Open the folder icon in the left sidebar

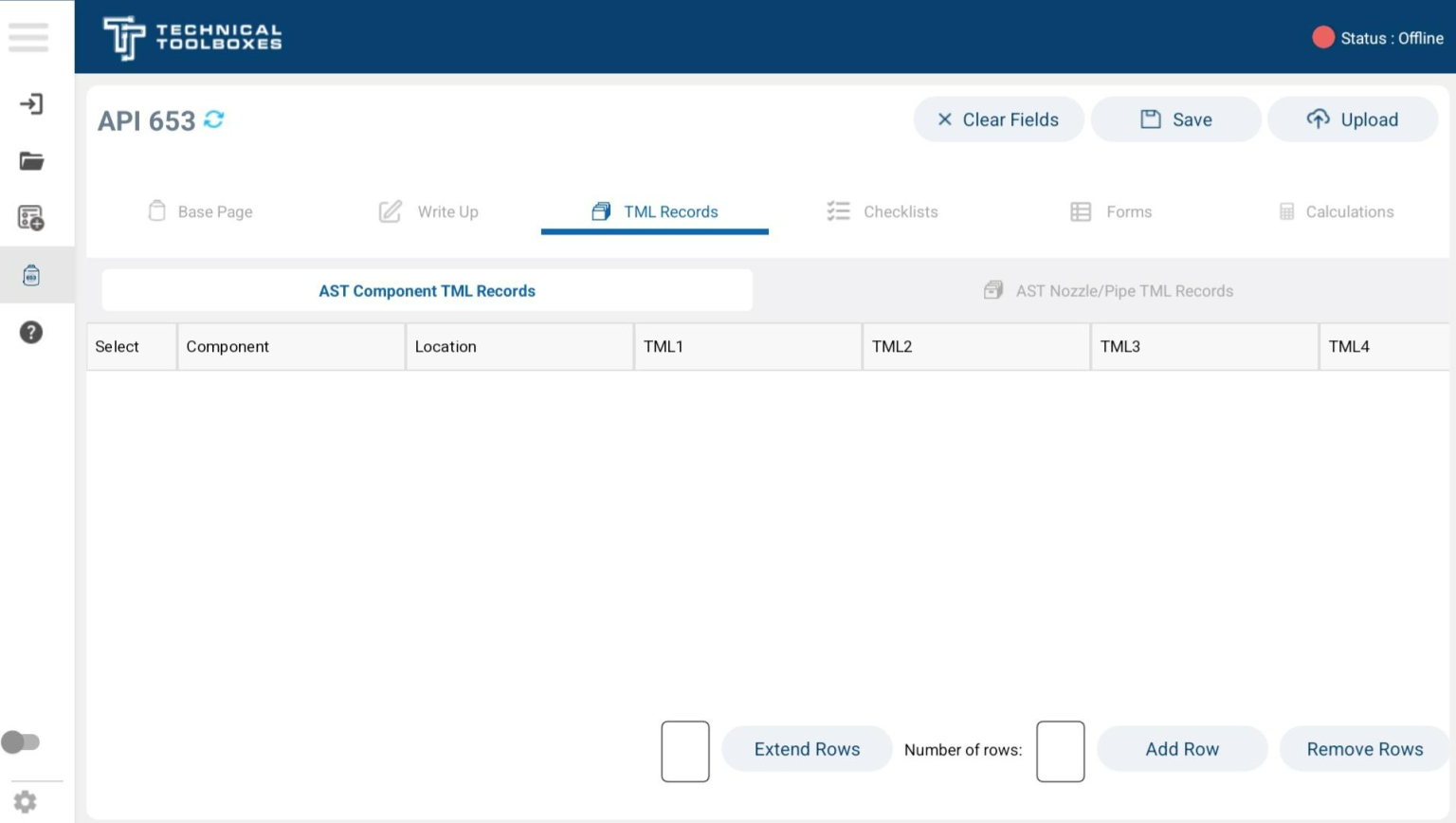[31, 161]
